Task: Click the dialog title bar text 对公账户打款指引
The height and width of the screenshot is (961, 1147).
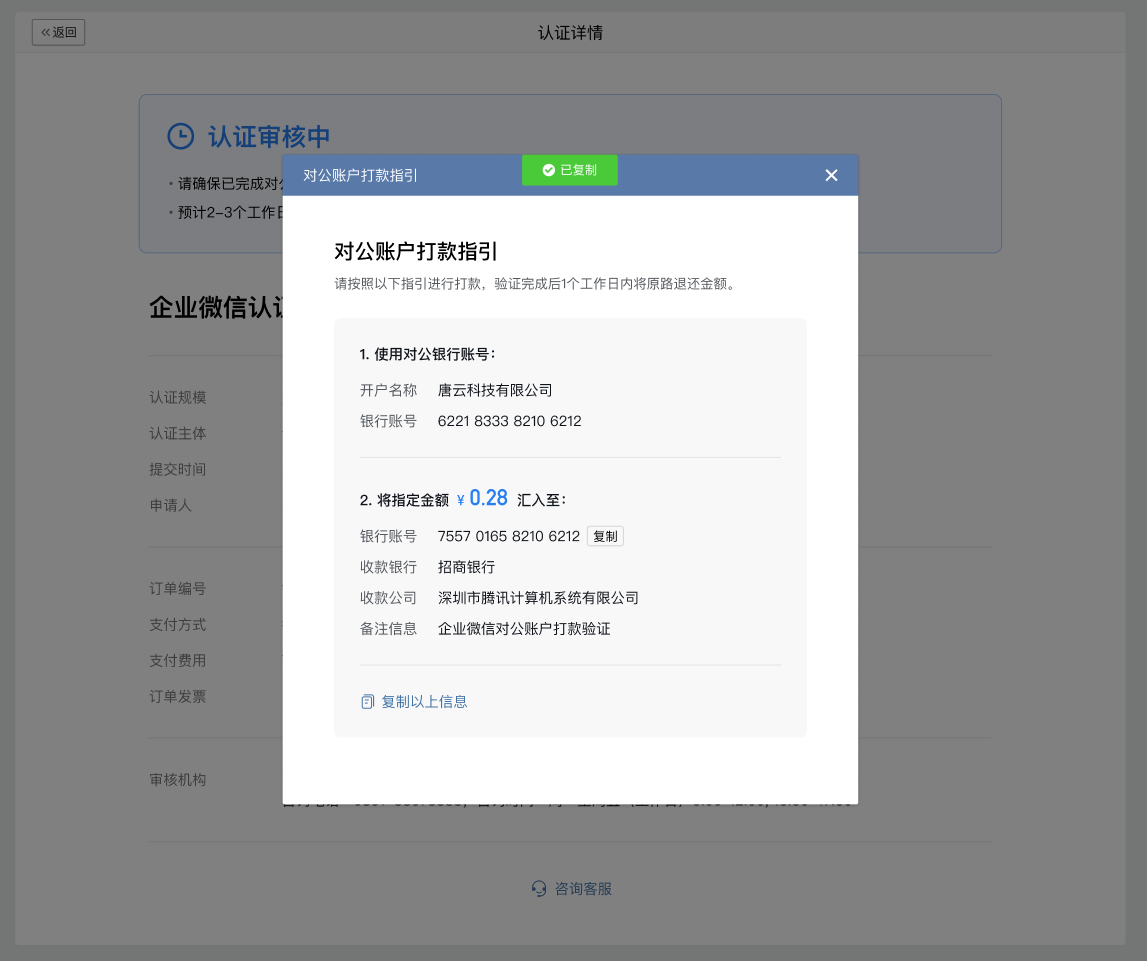Action: click(360, 176)
